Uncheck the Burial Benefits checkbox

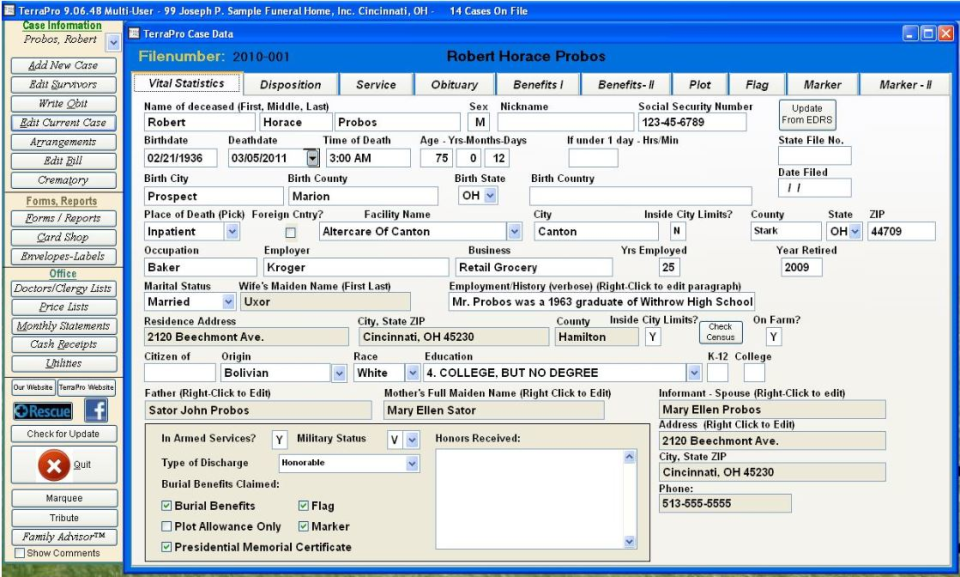coord(166,506)
